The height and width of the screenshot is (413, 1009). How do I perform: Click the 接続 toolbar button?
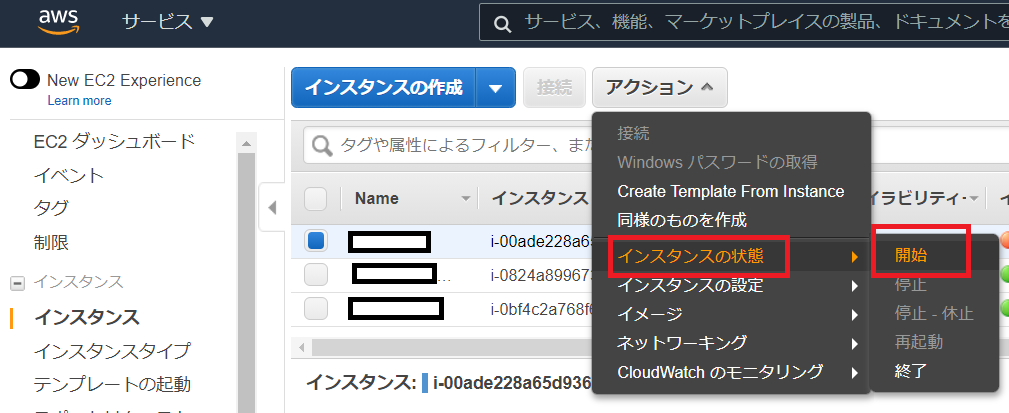(x=554, y=87)
